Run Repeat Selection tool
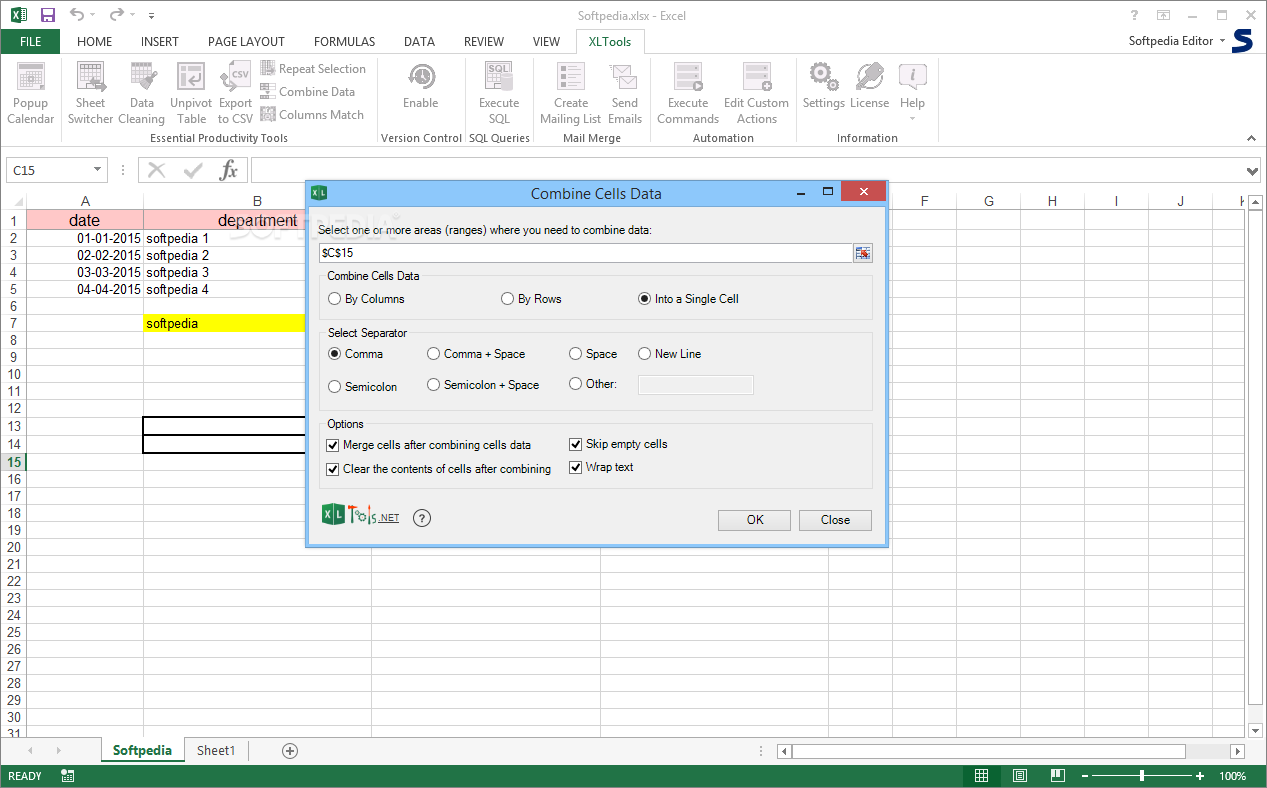 pos(313,69)
